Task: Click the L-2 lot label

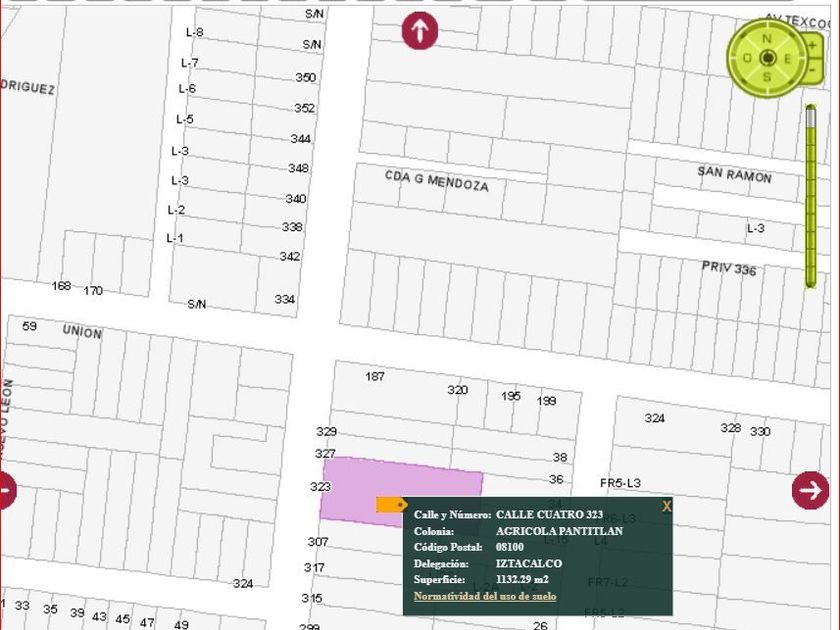Action: click(x=176, y=209)
